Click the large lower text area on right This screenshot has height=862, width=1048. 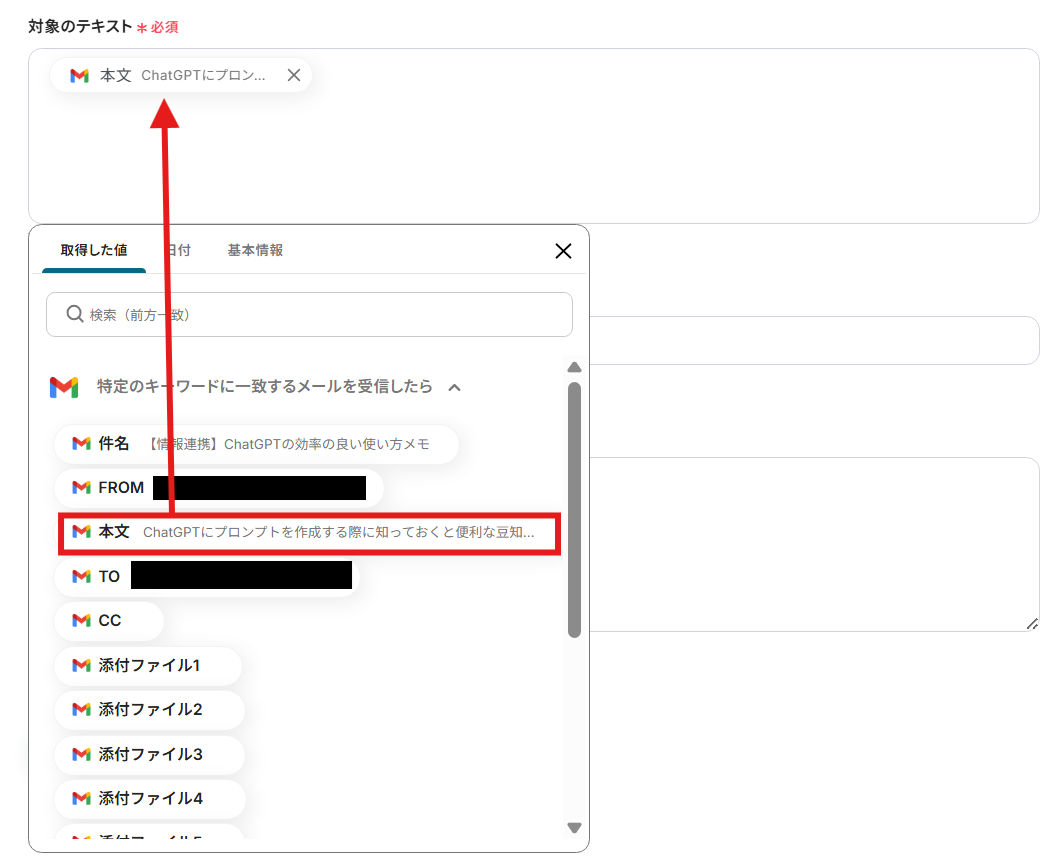[814, 545]
